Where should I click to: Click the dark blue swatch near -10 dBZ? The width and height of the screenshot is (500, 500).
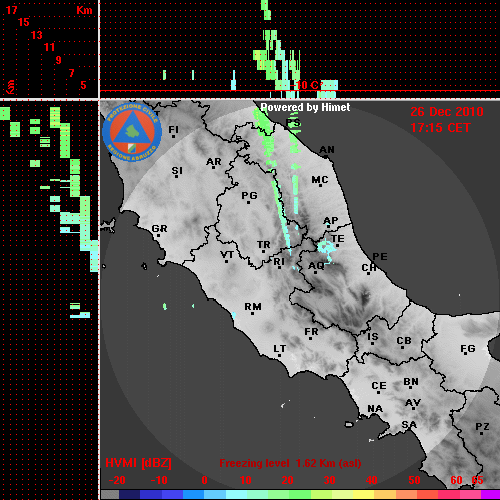tap(151, 495)
